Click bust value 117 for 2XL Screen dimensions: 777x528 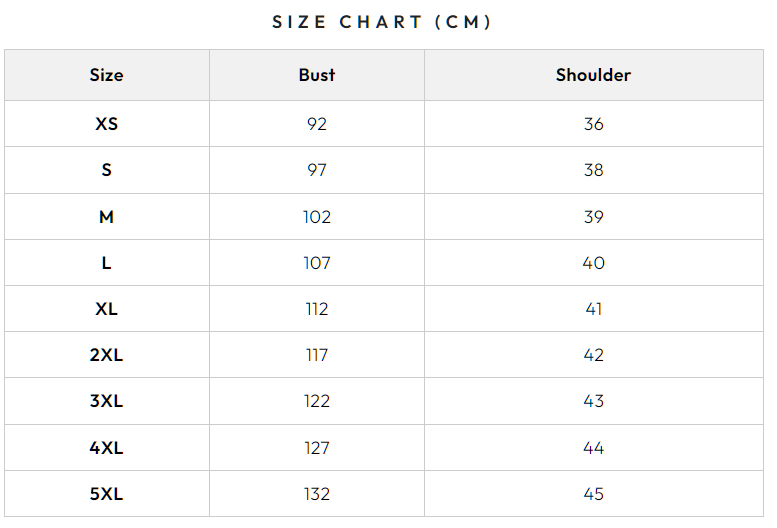pyautogui.click(x=317, y=355)
